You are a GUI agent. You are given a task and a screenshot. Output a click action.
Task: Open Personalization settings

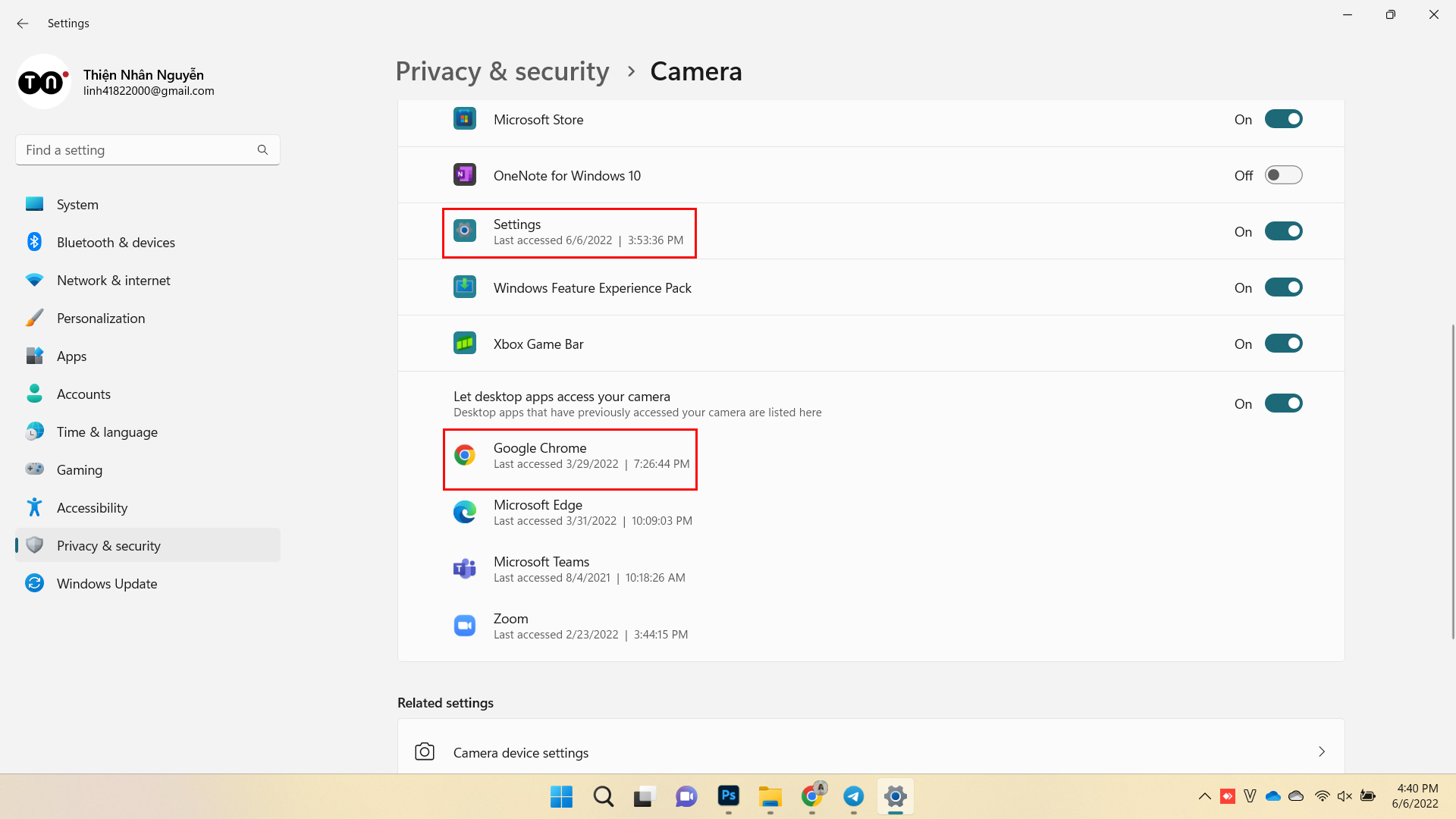pyautogui.click(x=101, y=318)
